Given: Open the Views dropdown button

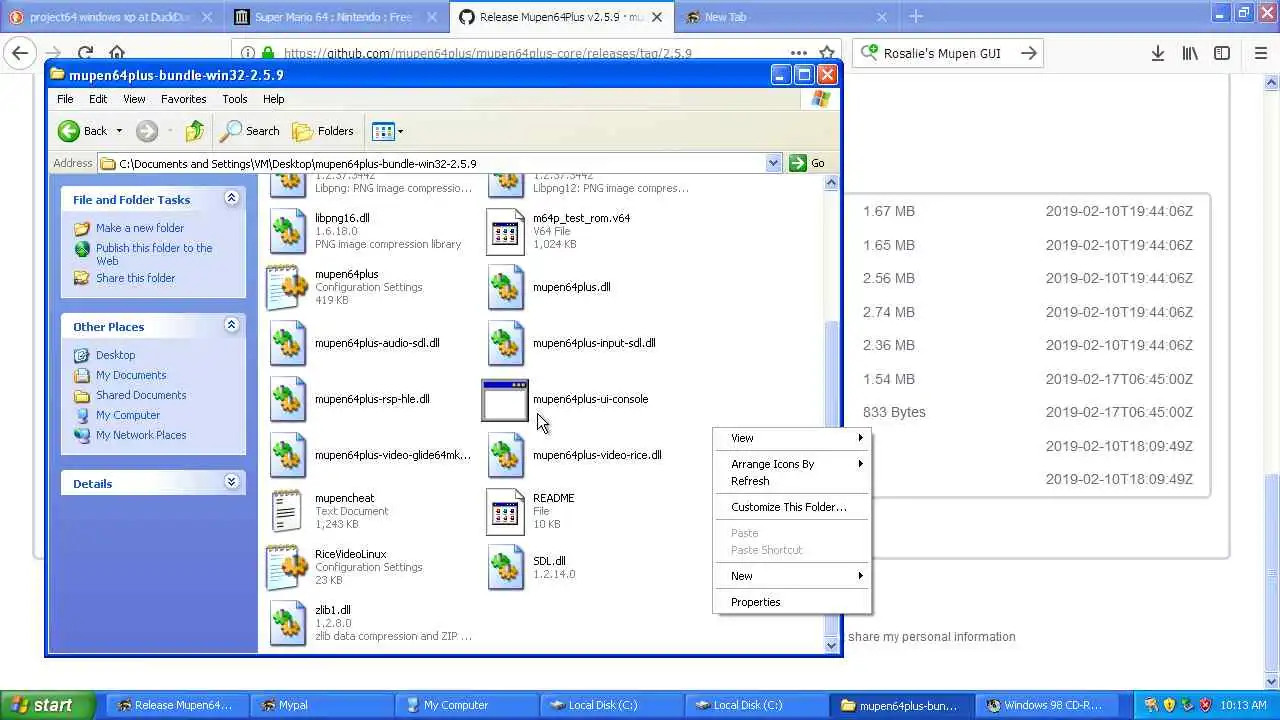Looking at the screenshot, I should pyautogui.click(x=387, y=131).
